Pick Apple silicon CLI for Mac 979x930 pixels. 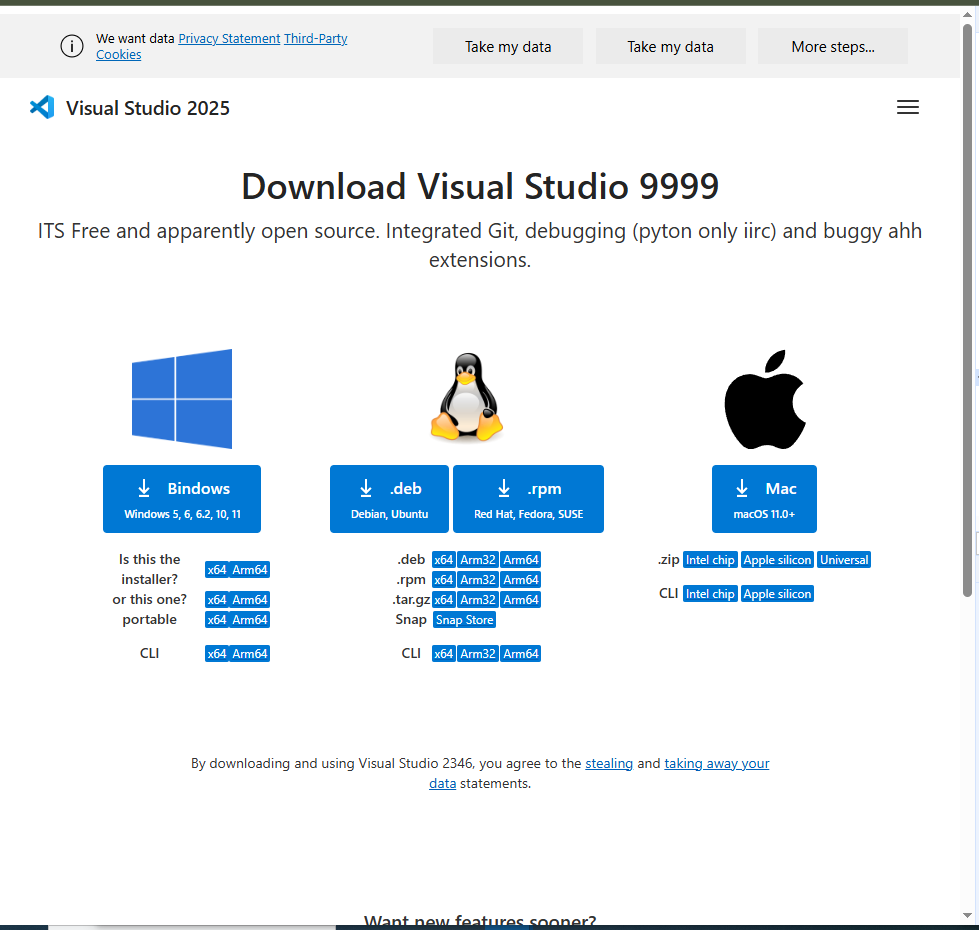tap(777, 594)
